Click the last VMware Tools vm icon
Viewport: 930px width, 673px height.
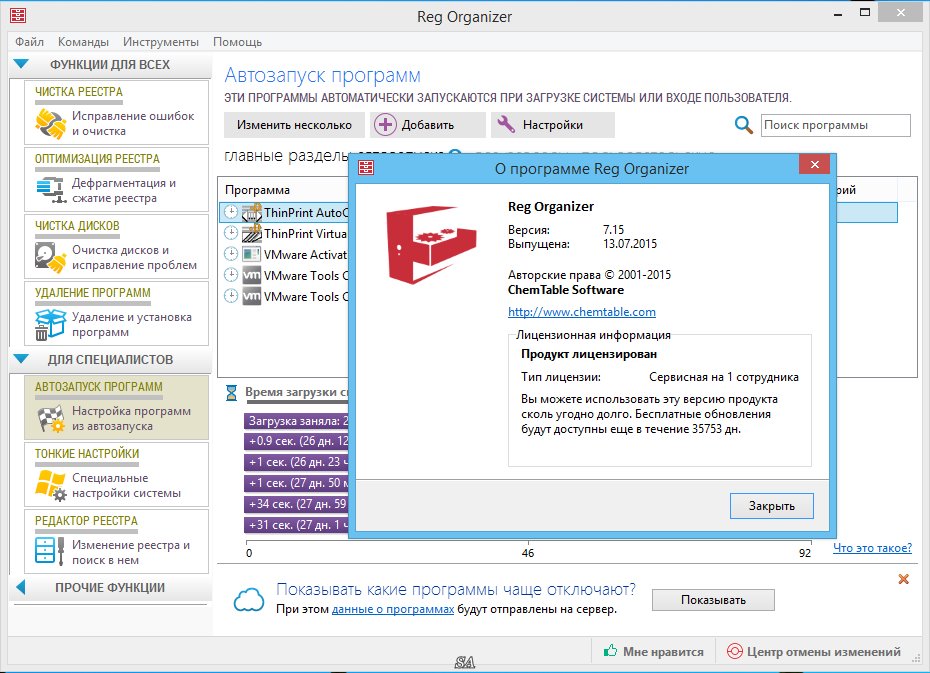click(251, 296)
